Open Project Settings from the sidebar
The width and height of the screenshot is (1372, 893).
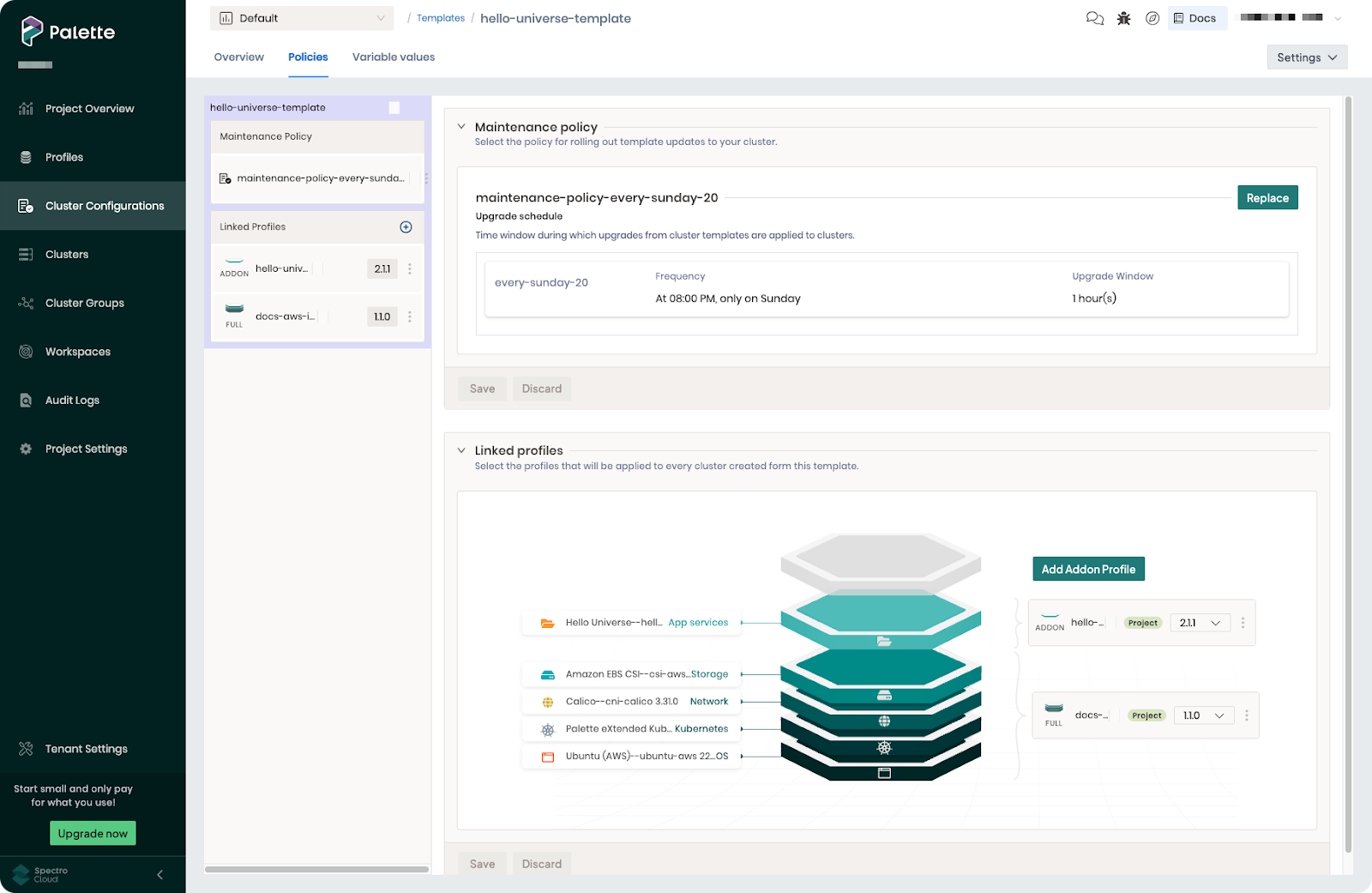(86, 449)
